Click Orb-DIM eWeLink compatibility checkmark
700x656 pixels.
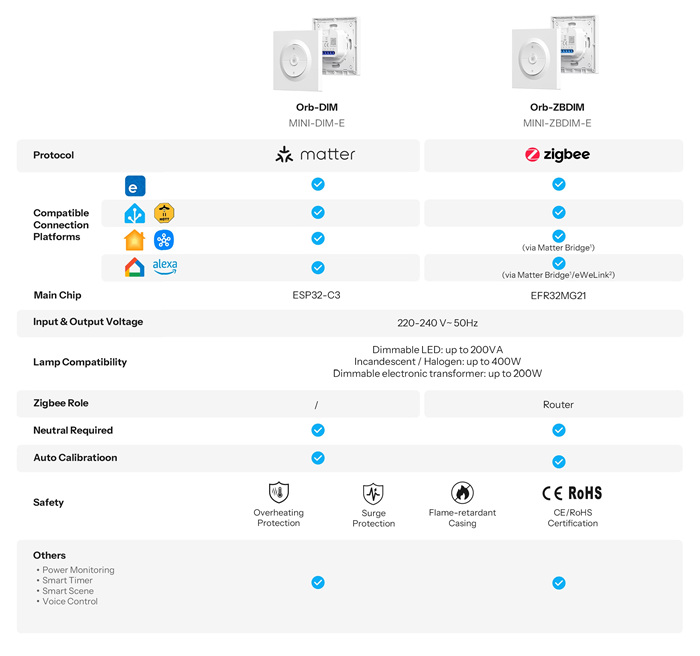point(318,185)
